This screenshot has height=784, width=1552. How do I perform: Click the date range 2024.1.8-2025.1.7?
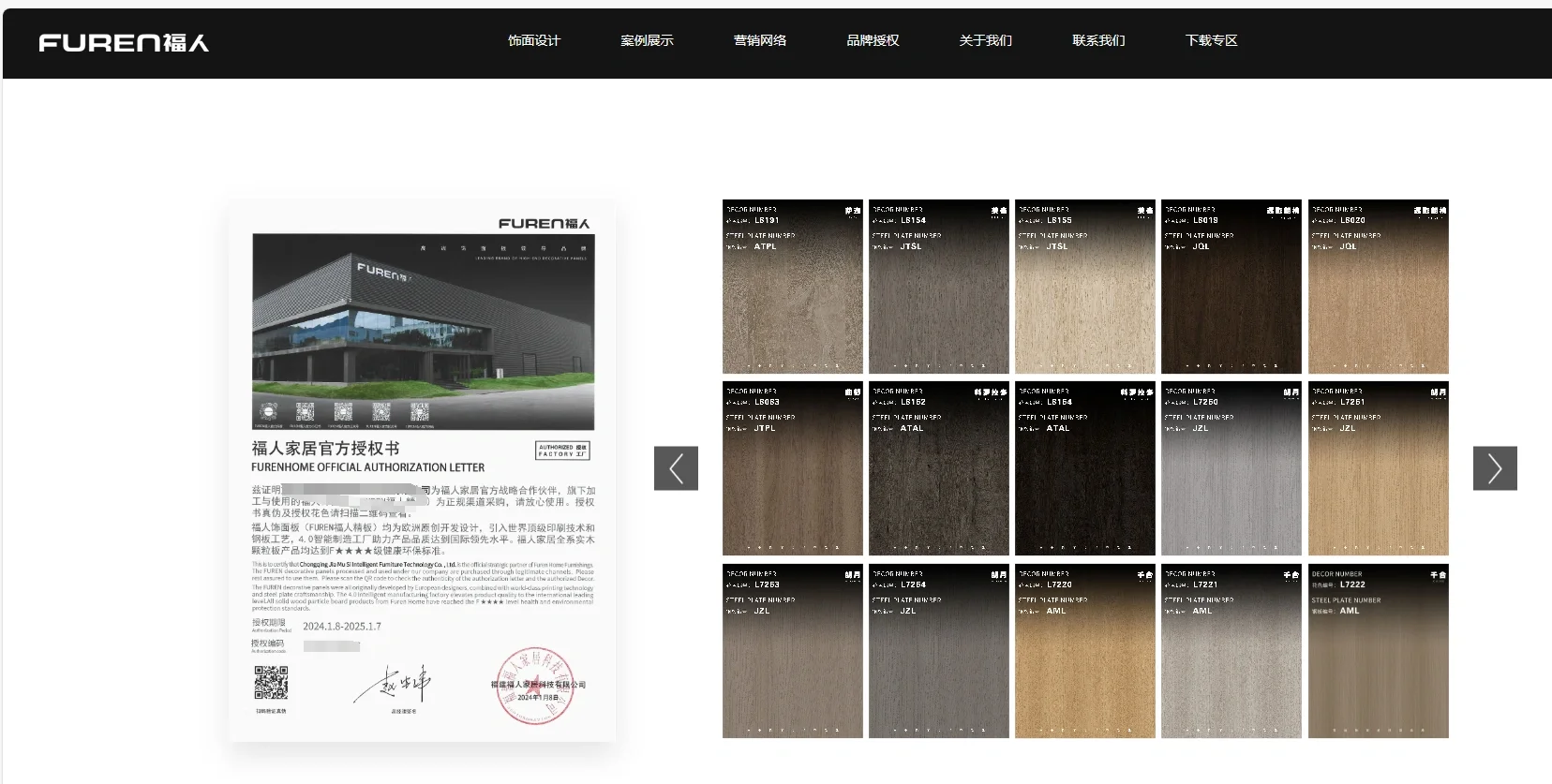342,626
